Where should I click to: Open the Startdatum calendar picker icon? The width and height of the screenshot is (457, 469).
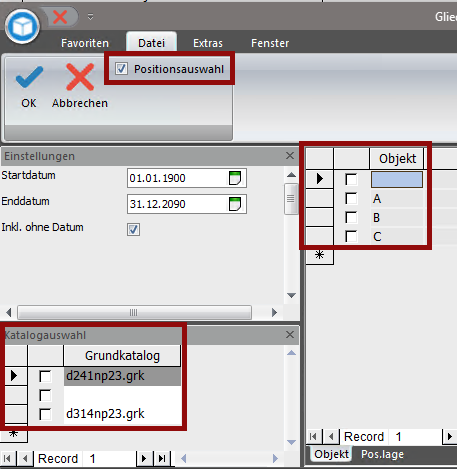(235, 178)
